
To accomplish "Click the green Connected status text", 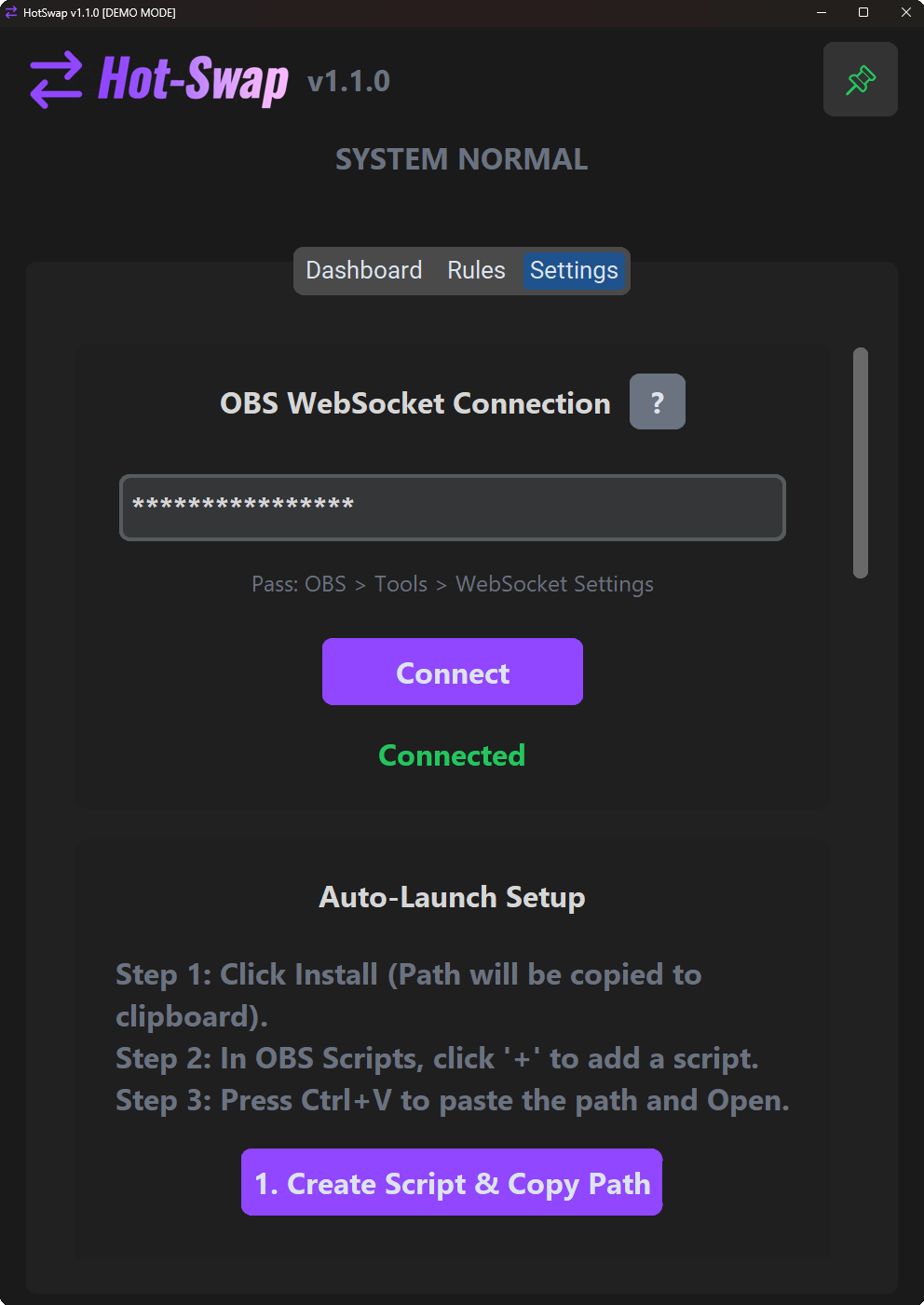I will 452,755.
